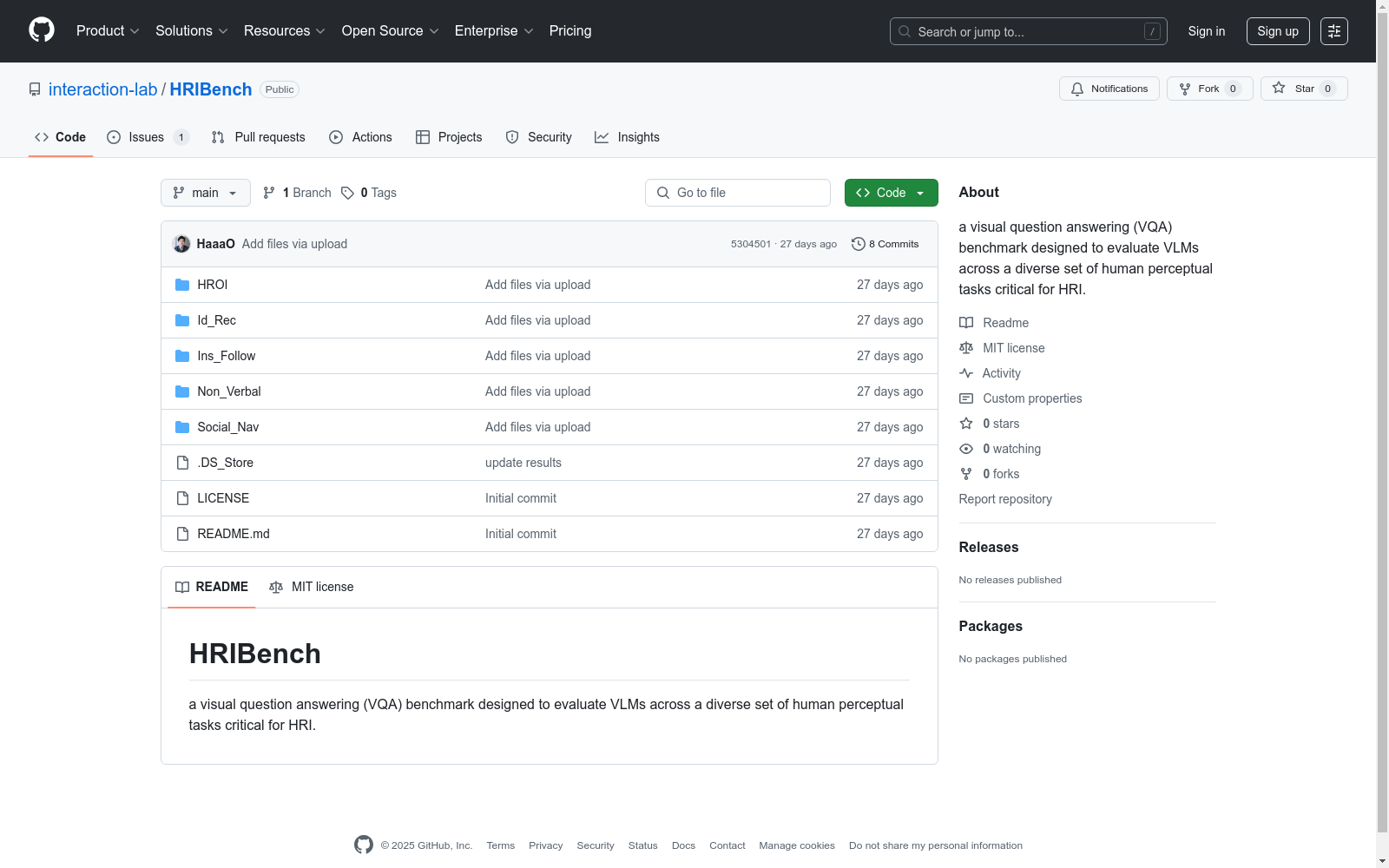Open the Packages heading link

point(991,626)
